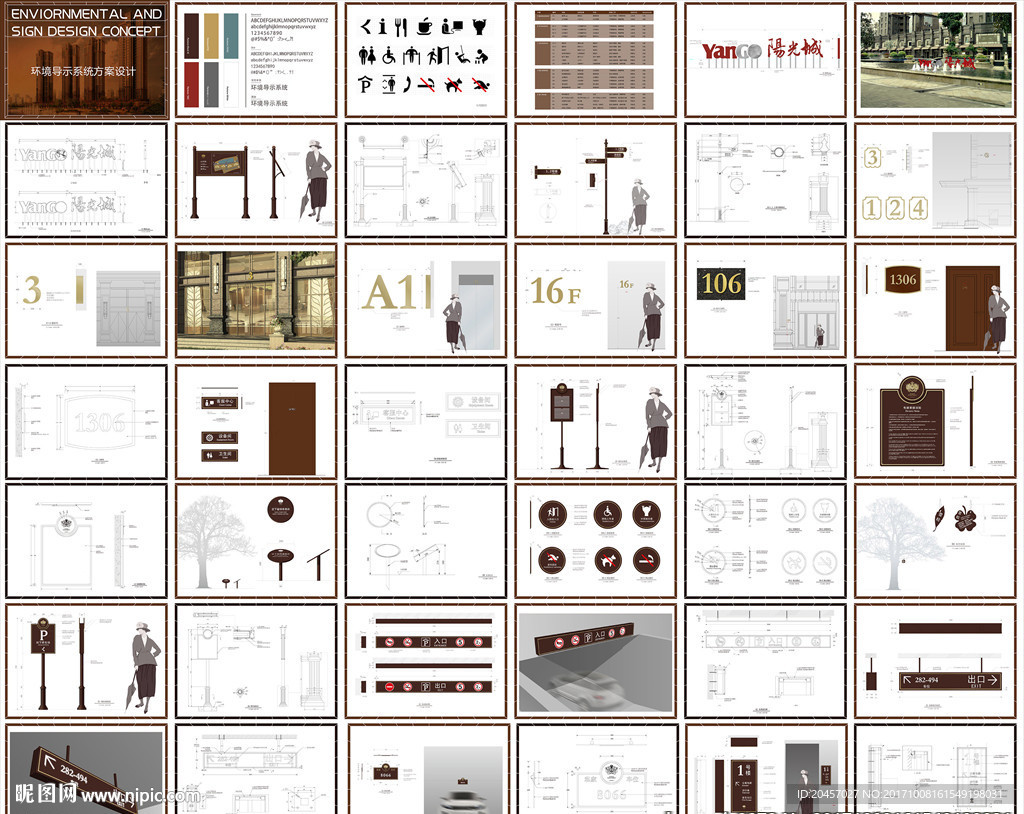This screenshot has height=814, width=1024.
Task: Open the brown signage schedule table thumbnail
Action: click(595, 60)
